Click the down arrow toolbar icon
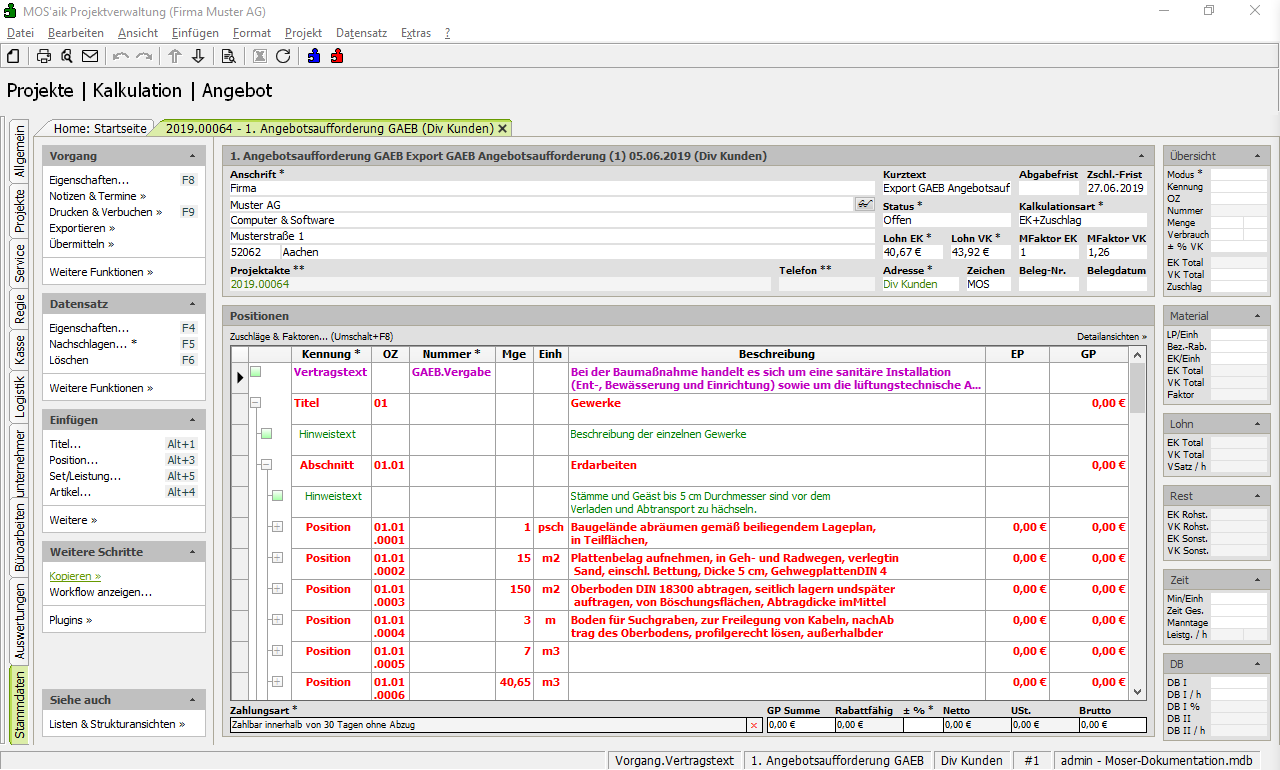The image size is (1280, 770). click(x=198, y=56)
